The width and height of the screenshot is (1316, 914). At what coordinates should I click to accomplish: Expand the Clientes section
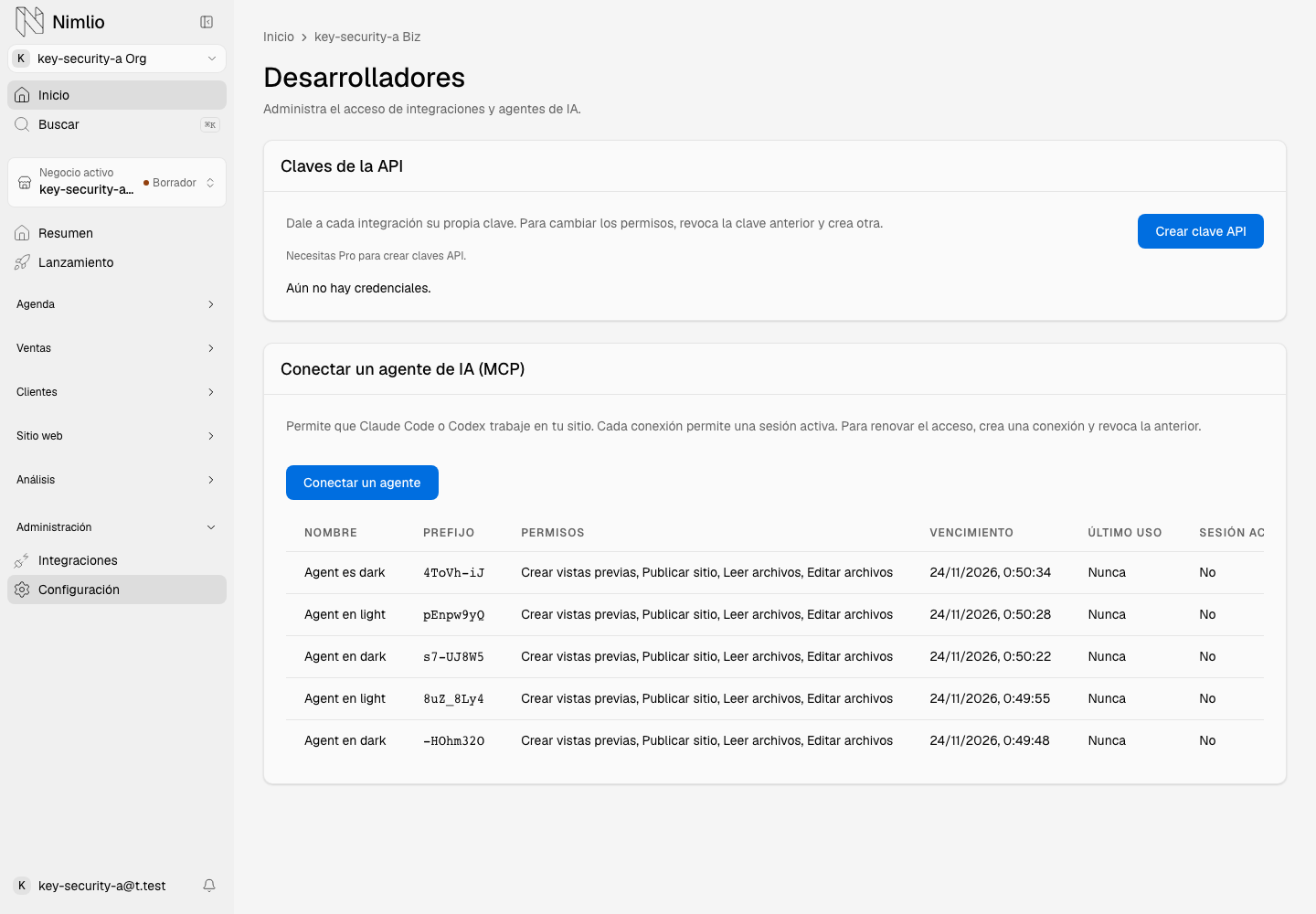(117, 392)
